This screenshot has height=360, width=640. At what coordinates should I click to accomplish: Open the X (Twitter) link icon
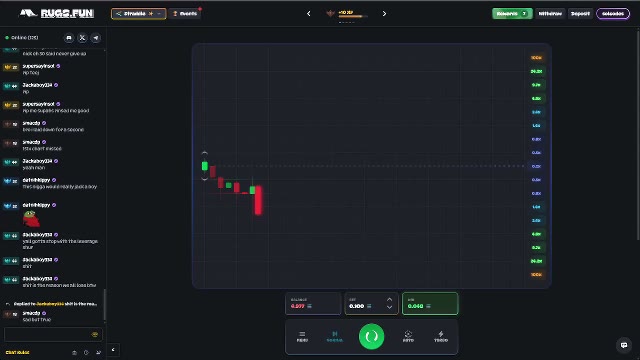tap(82, 38)
